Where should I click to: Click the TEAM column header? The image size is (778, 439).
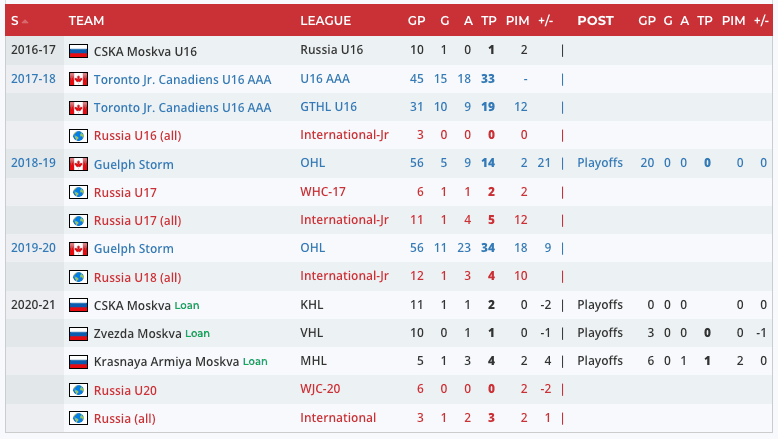87,20
